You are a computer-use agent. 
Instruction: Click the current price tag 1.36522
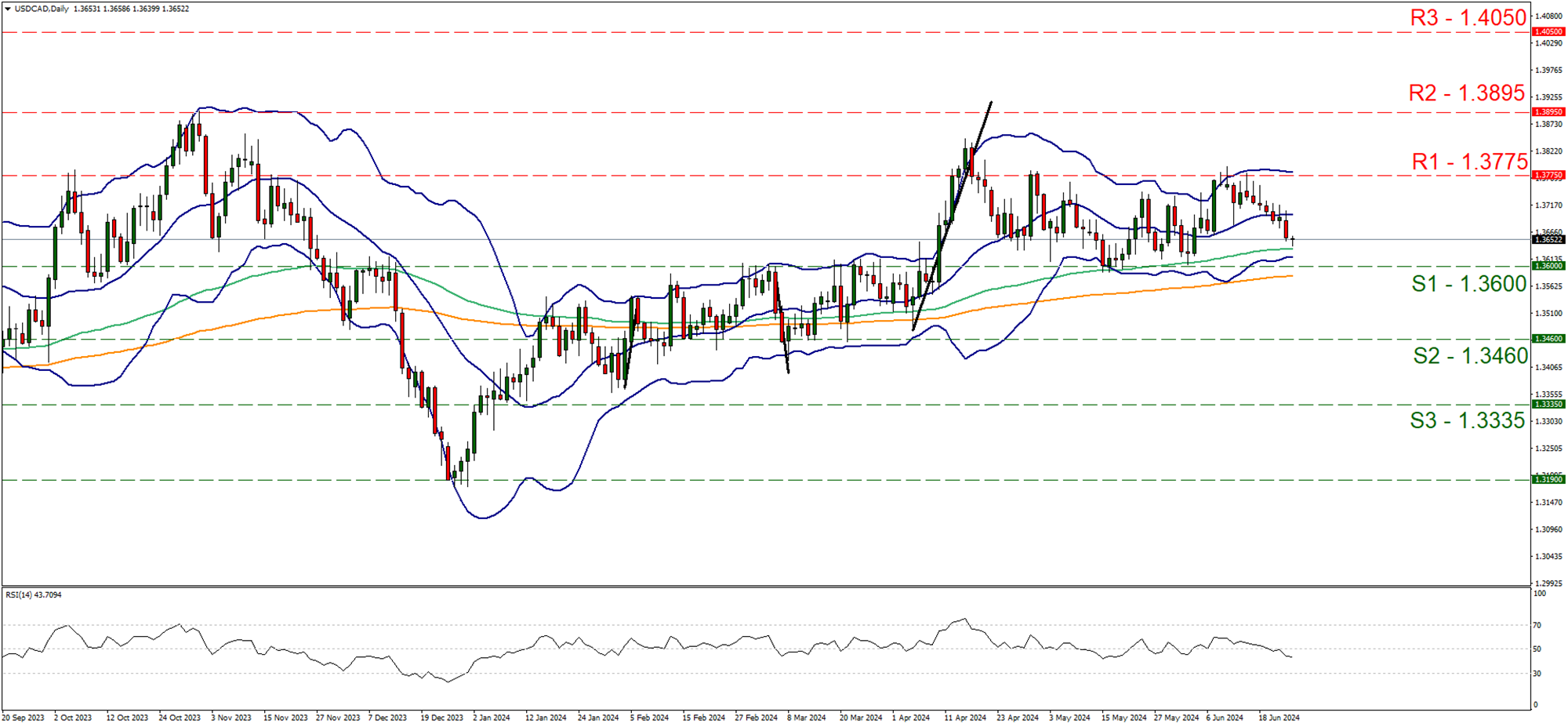pos(1547,240)
